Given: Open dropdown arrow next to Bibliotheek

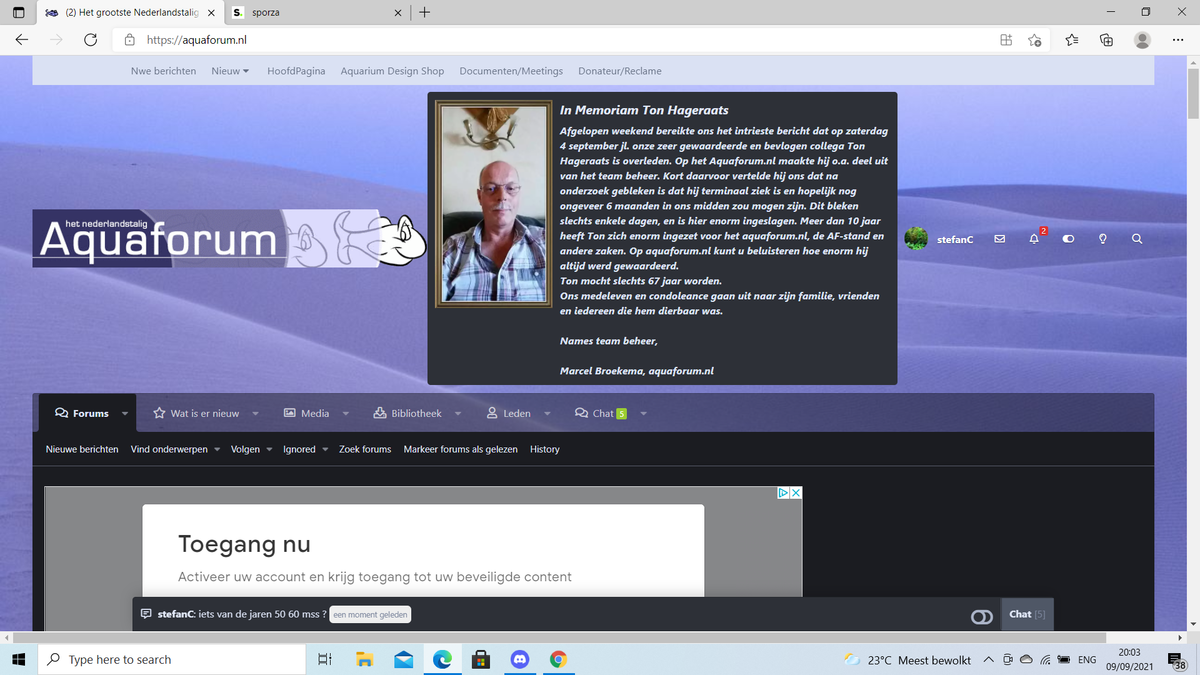Looking at the screenshot, I should (x=458, y=414).
